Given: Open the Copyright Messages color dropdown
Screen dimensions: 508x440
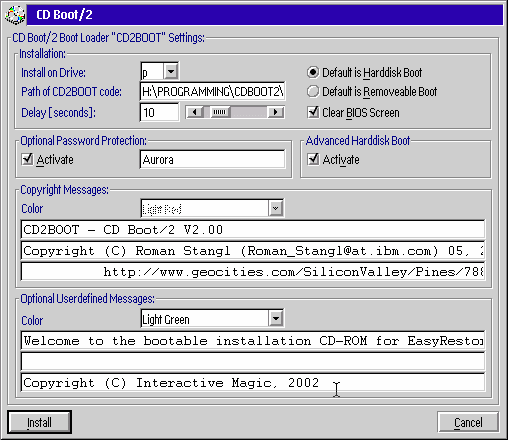Looking at the screenshot, I should click(x=275, y=208).
